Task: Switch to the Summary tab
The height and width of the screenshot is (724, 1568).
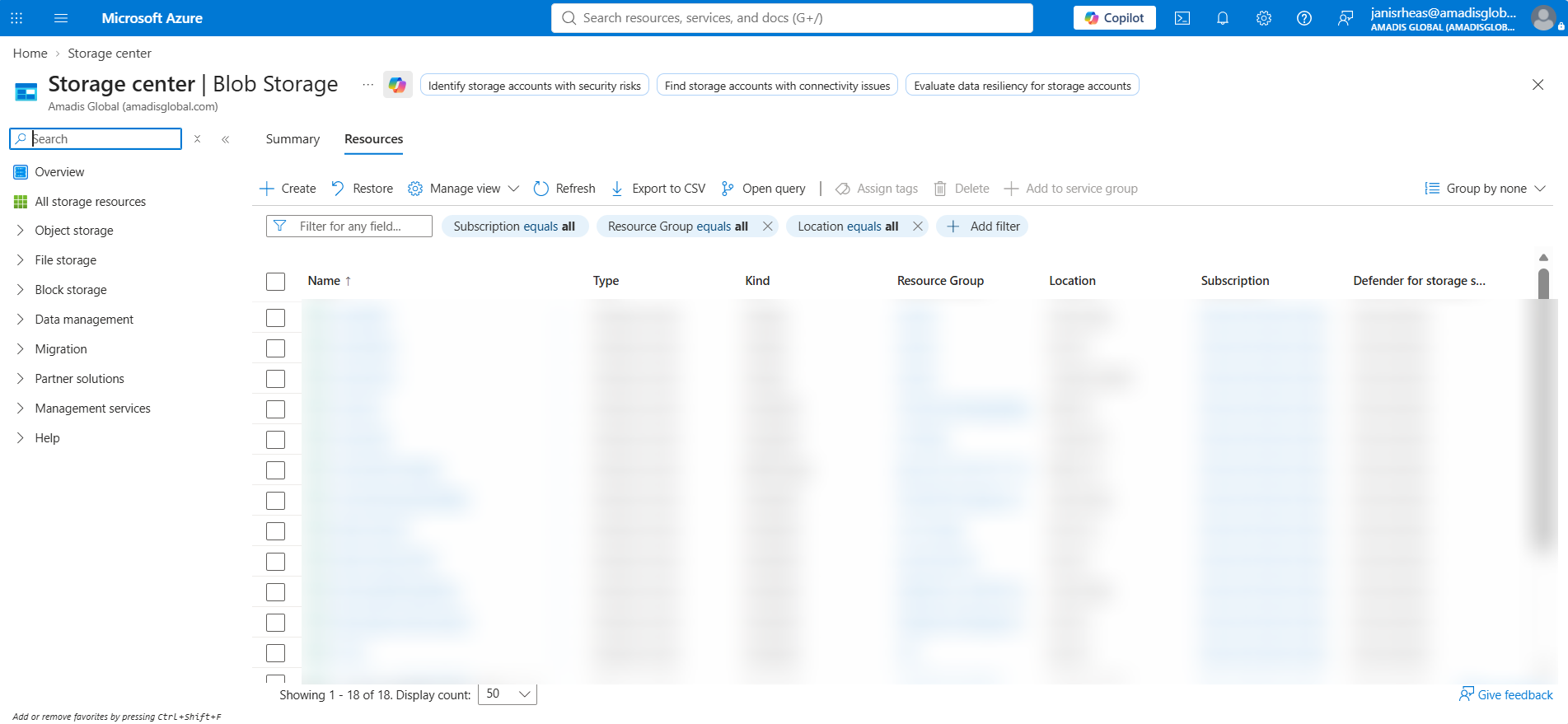Action: click(293, 139)
